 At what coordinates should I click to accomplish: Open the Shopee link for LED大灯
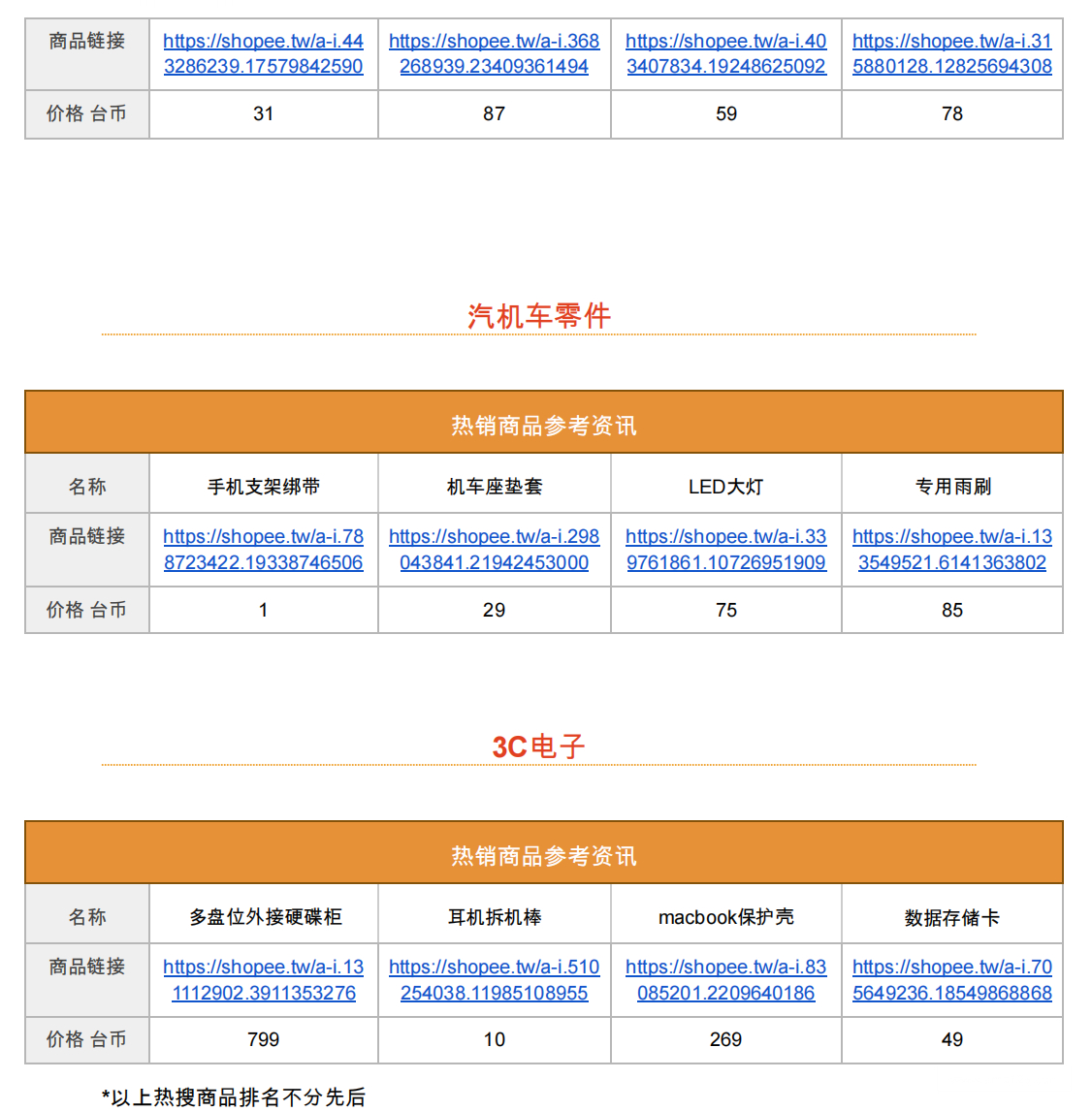click(x=724, y=549)
